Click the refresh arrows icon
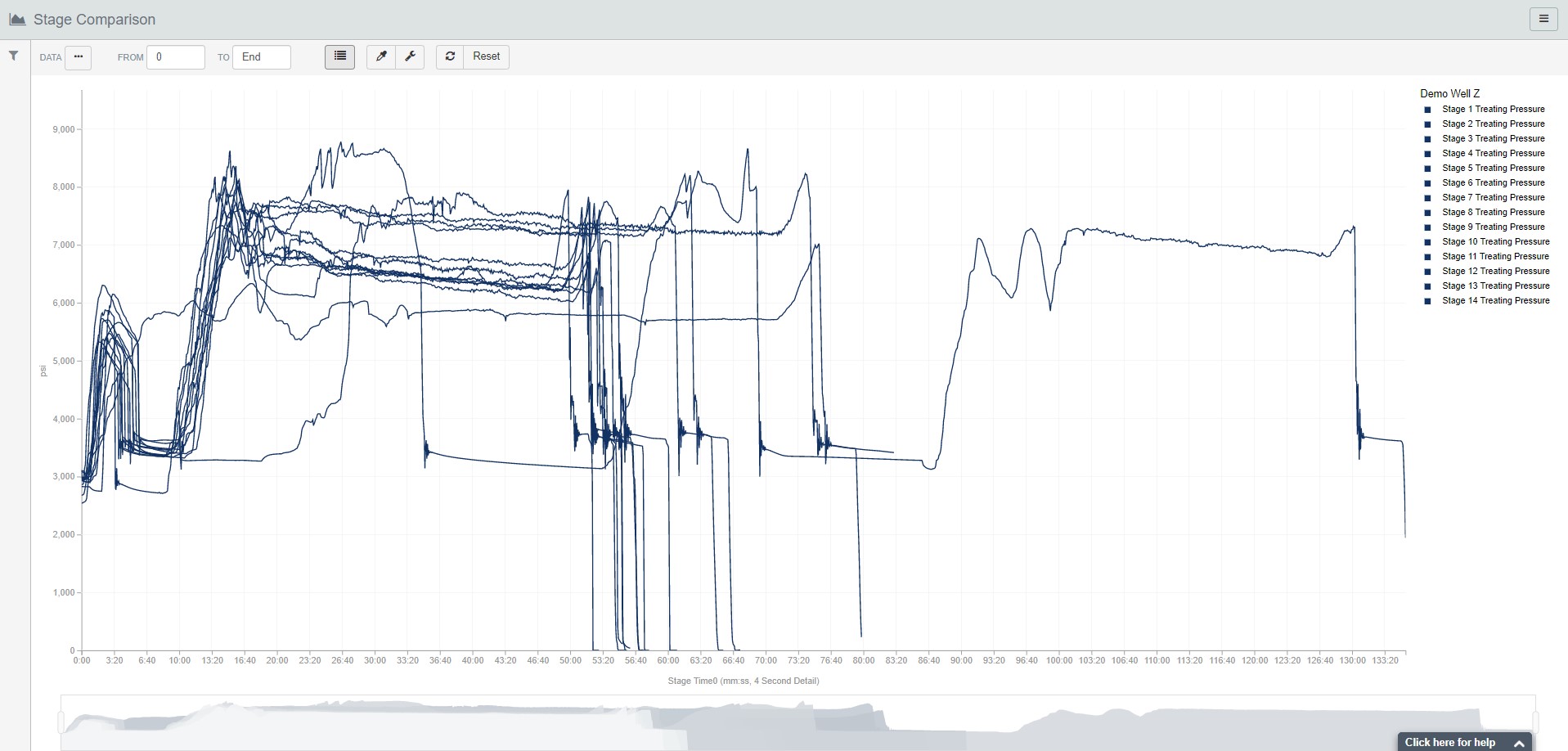The width and height of the screenshot is (1568, 751). [x=450, y=56]
